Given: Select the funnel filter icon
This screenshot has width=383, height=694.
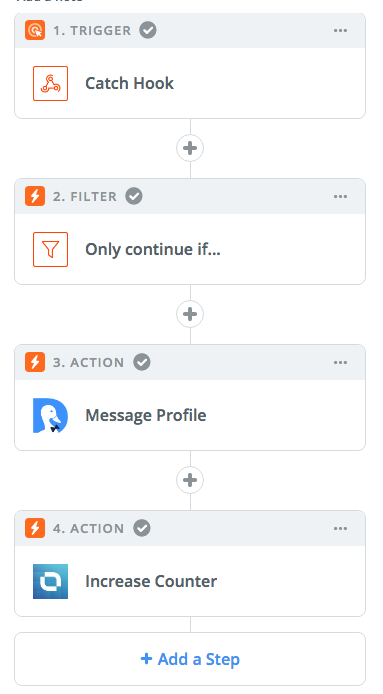Looking at the screenshot, I should [x=50, y=250].
